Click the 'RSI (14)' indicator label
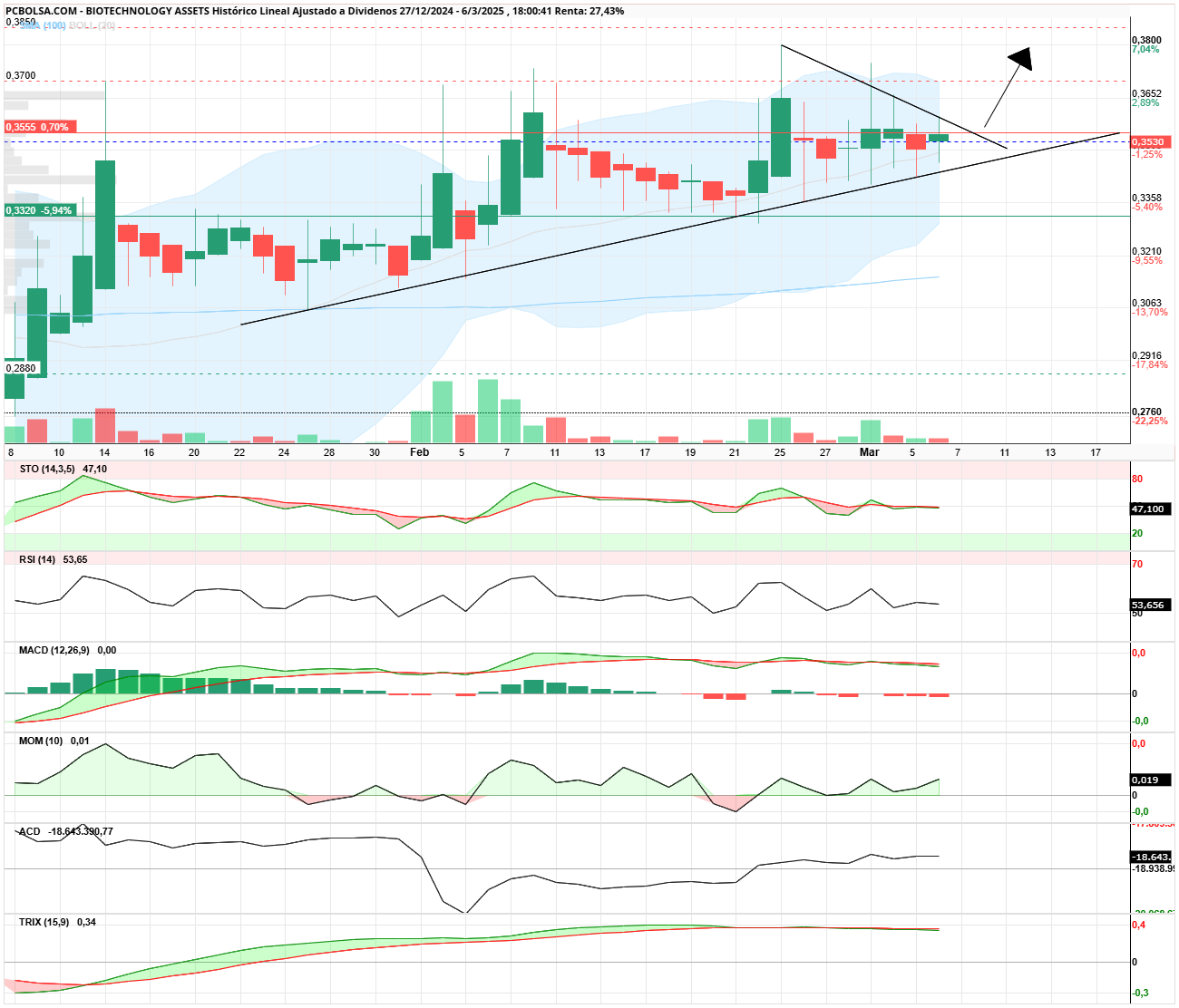 [37, 559]
